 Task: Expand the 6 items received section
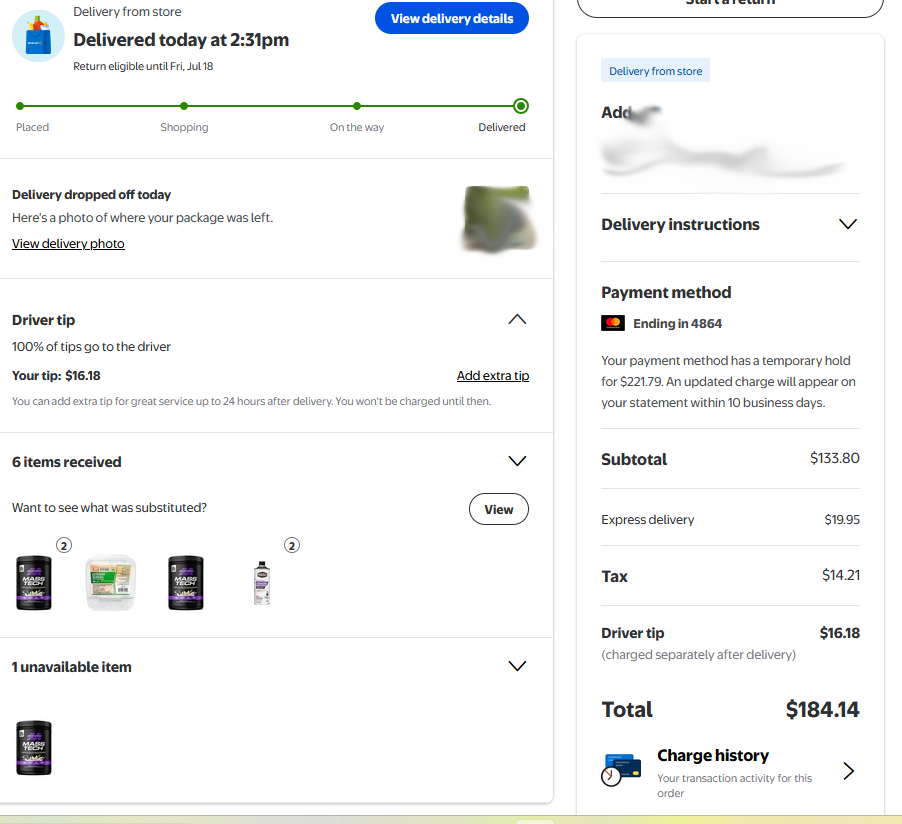point(517,461)
